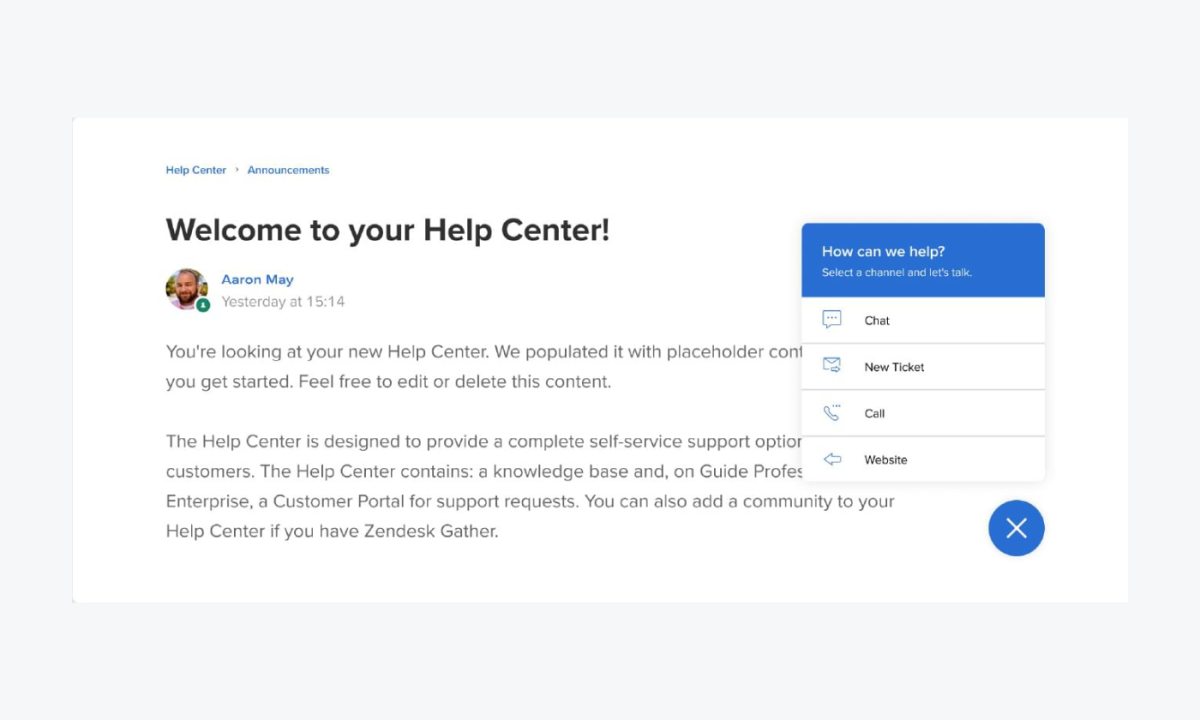Open Aaron May's profile link
The height and width of the screenshot is (720, 1200).
pos(257,279)
